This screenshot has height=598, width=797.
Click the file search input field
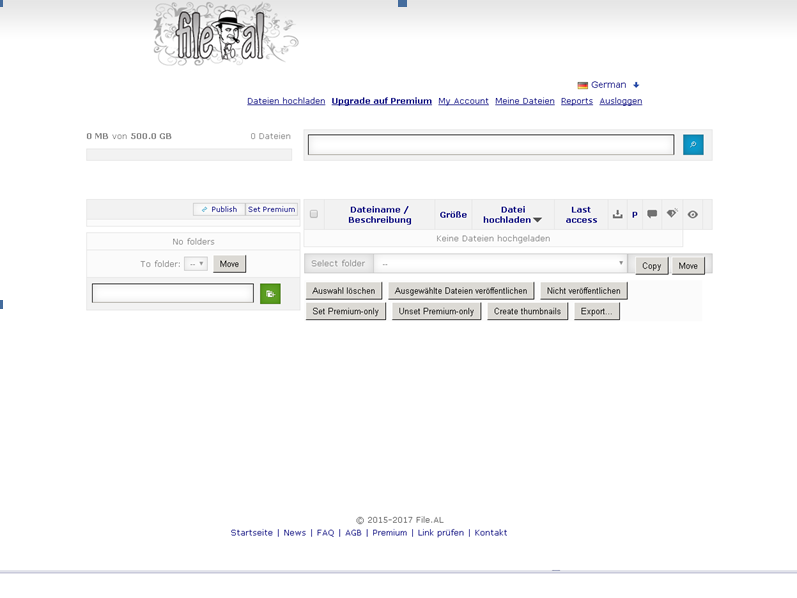(491, 145)
